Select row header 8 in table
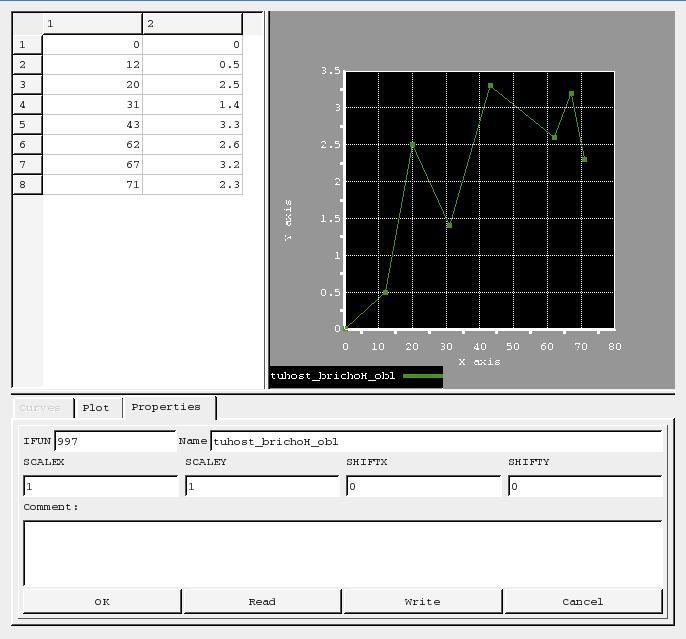This screenshot has height=639, width=686. [x=28, y=185]
